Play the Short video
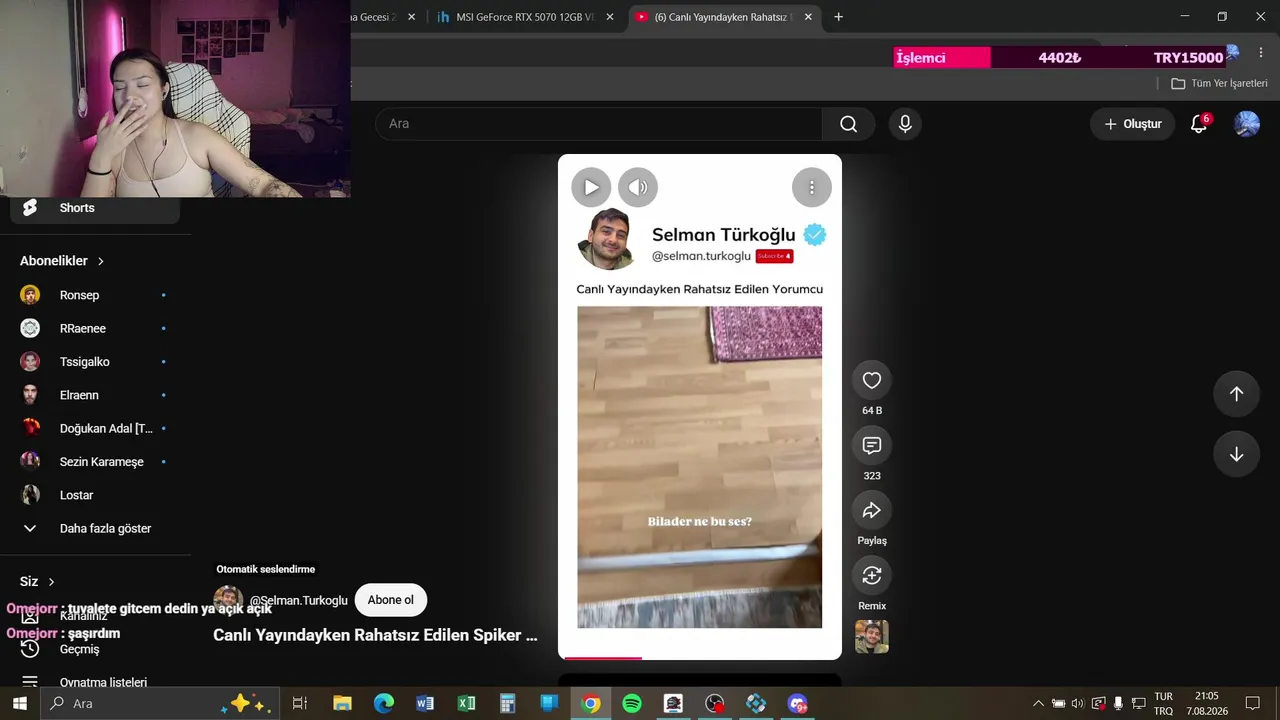 point(591,187)
